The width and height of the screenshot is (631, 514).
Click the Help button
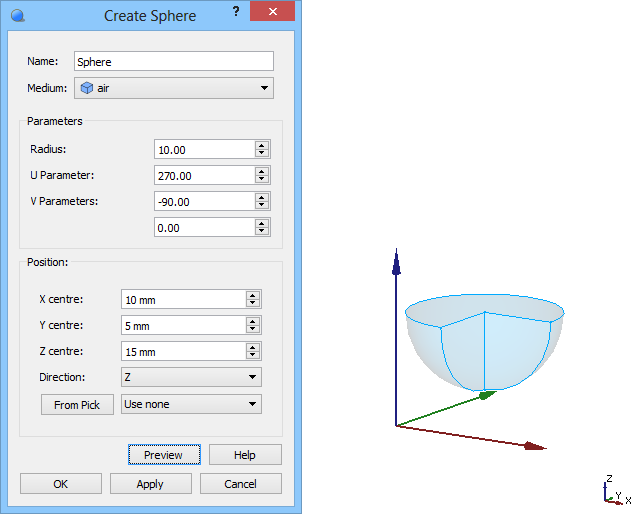[245, 455]
